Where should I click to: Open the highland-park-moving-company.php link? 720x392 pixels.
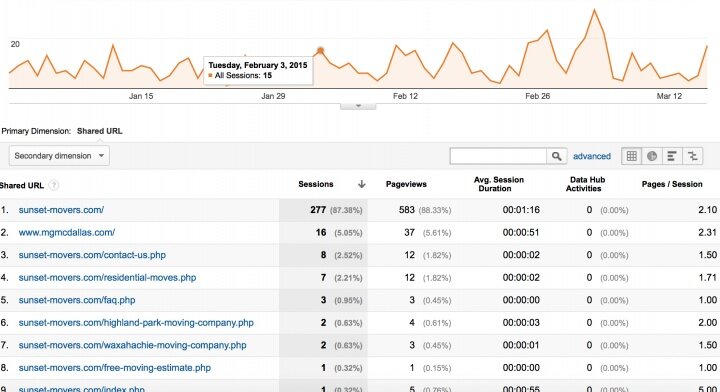tap(136, 322)
